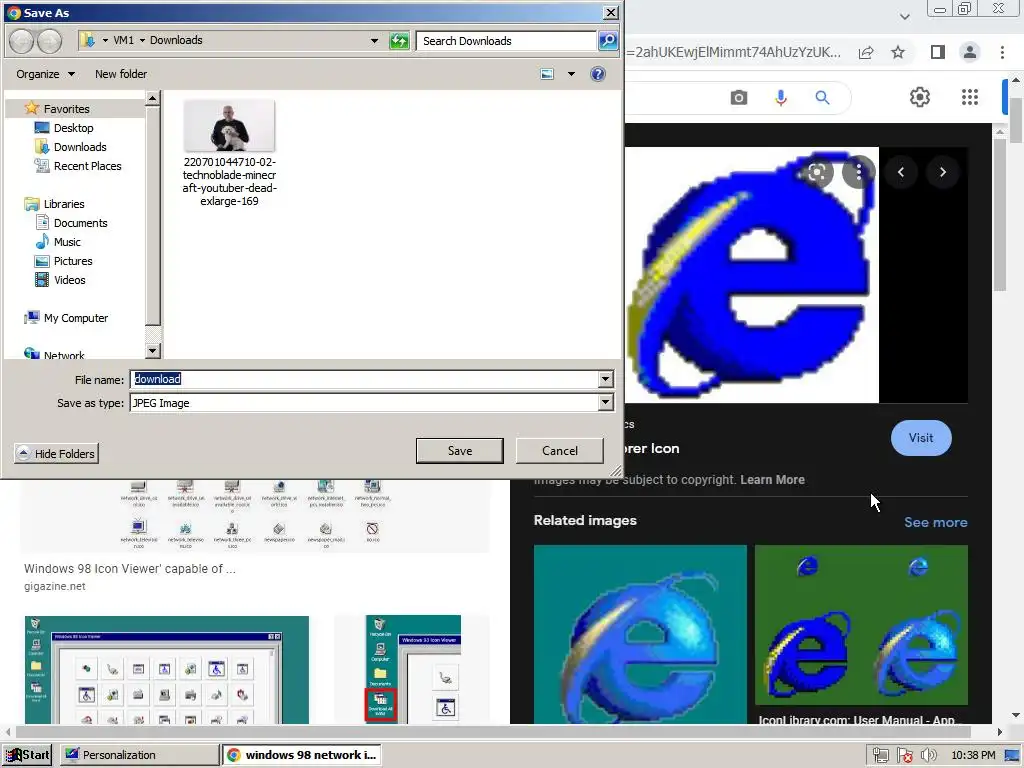This screenshot has width=1024, height=768.
Task: Click the Start button on taskbar
Action: [x=28, y=755]
